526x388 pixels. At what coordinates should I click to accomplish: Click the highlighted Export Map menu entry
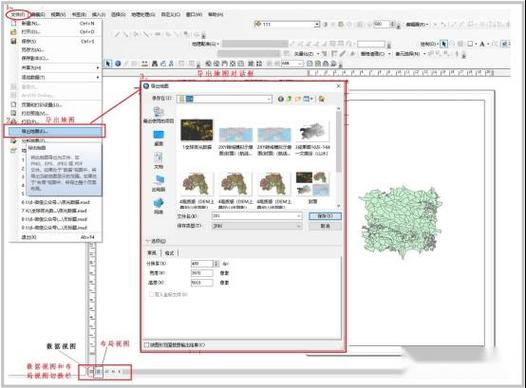coord(54,131)
